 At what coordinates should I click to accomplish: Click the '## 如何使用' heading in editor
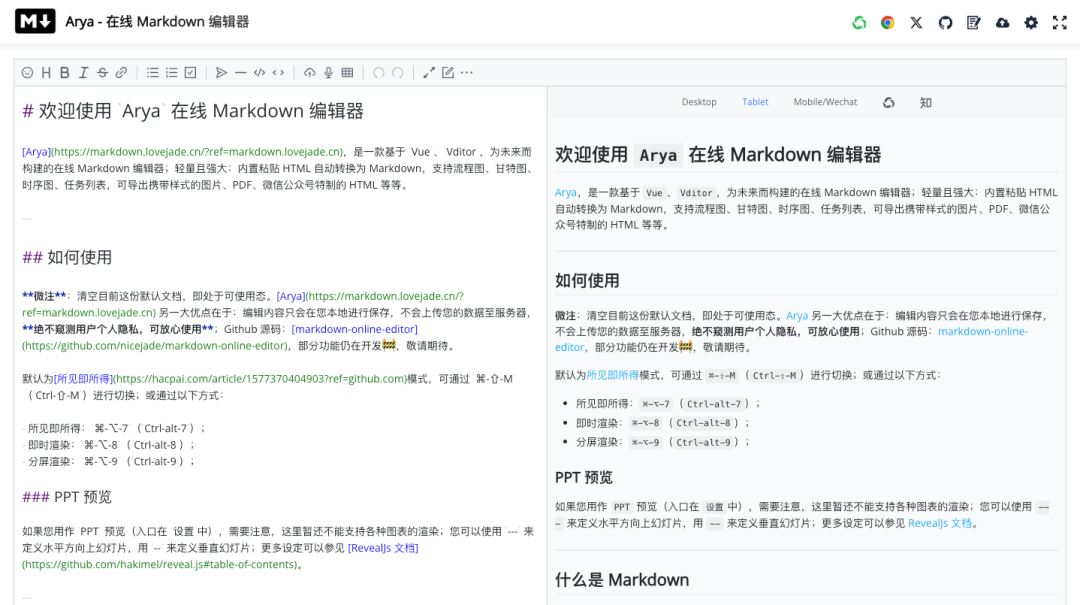click(x=68, y=258)
